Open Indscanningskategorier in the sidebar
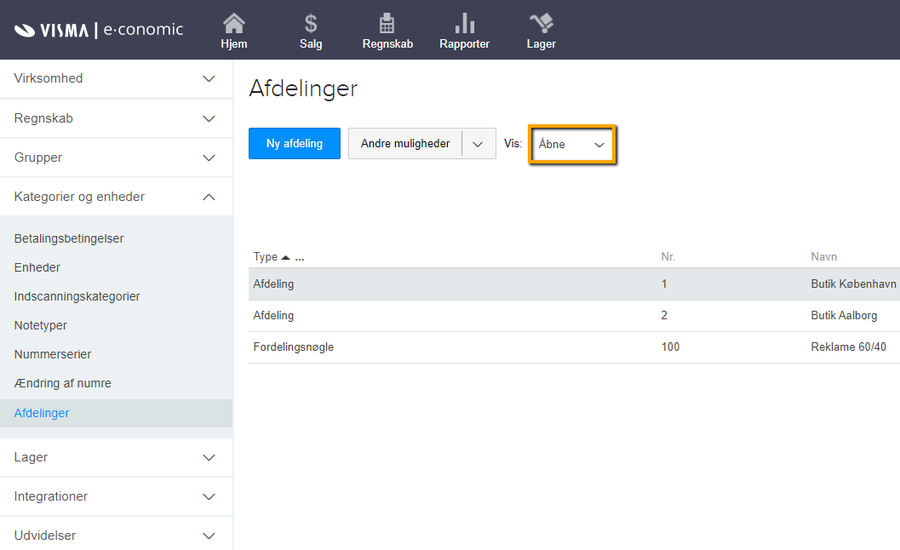The height and width of the screenshot is (550, 900). tap(77, 296)
